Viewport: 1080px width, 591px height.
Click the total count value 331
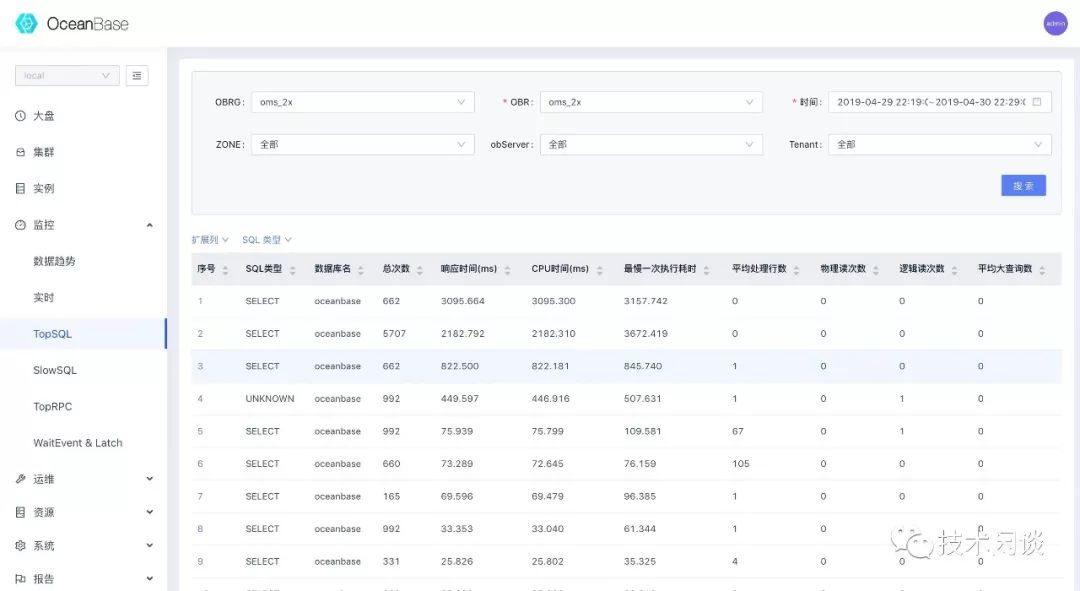coord(391,561)
